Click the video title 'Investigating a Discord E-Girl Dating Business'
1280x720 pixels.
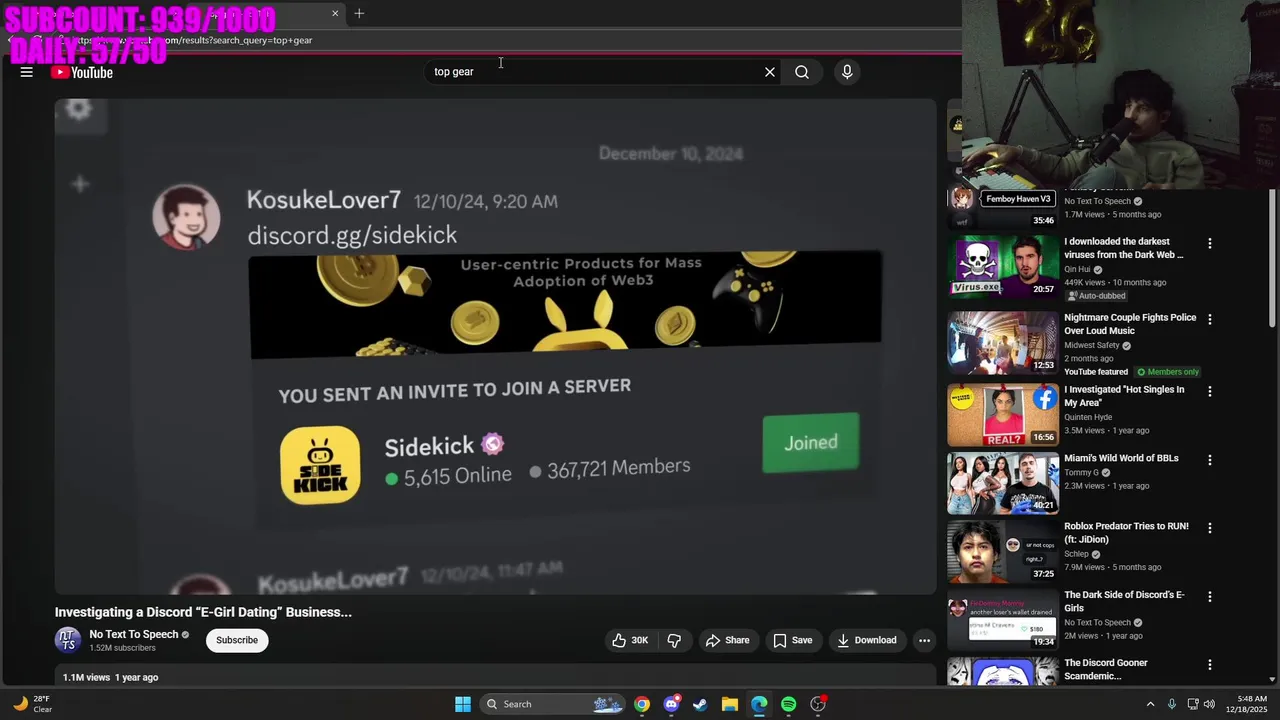(203, 612)
